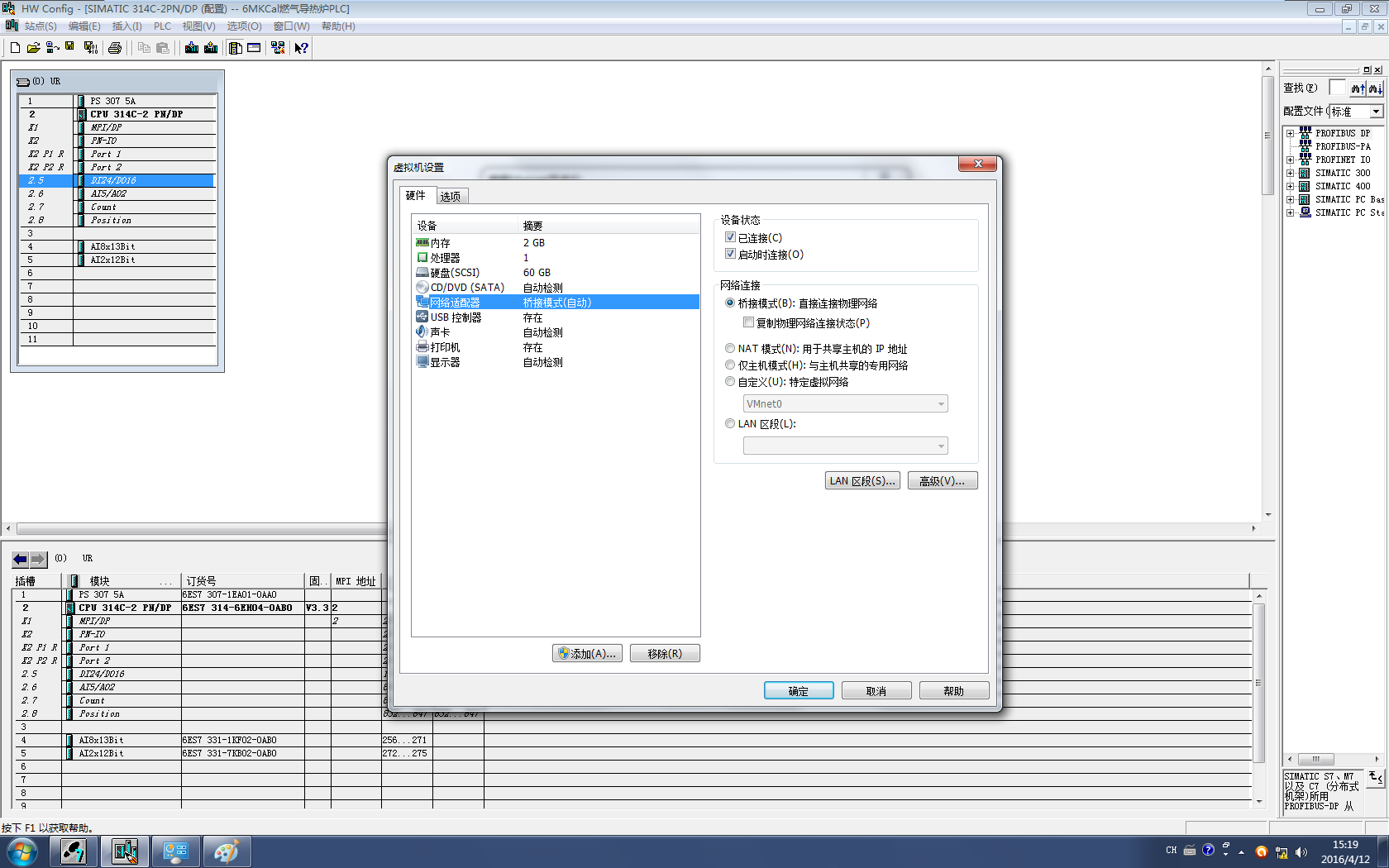Expand the SIMATIC 400 catalog node
The width and height of the screenshot is (1389, 868).
pos(1290,186)
